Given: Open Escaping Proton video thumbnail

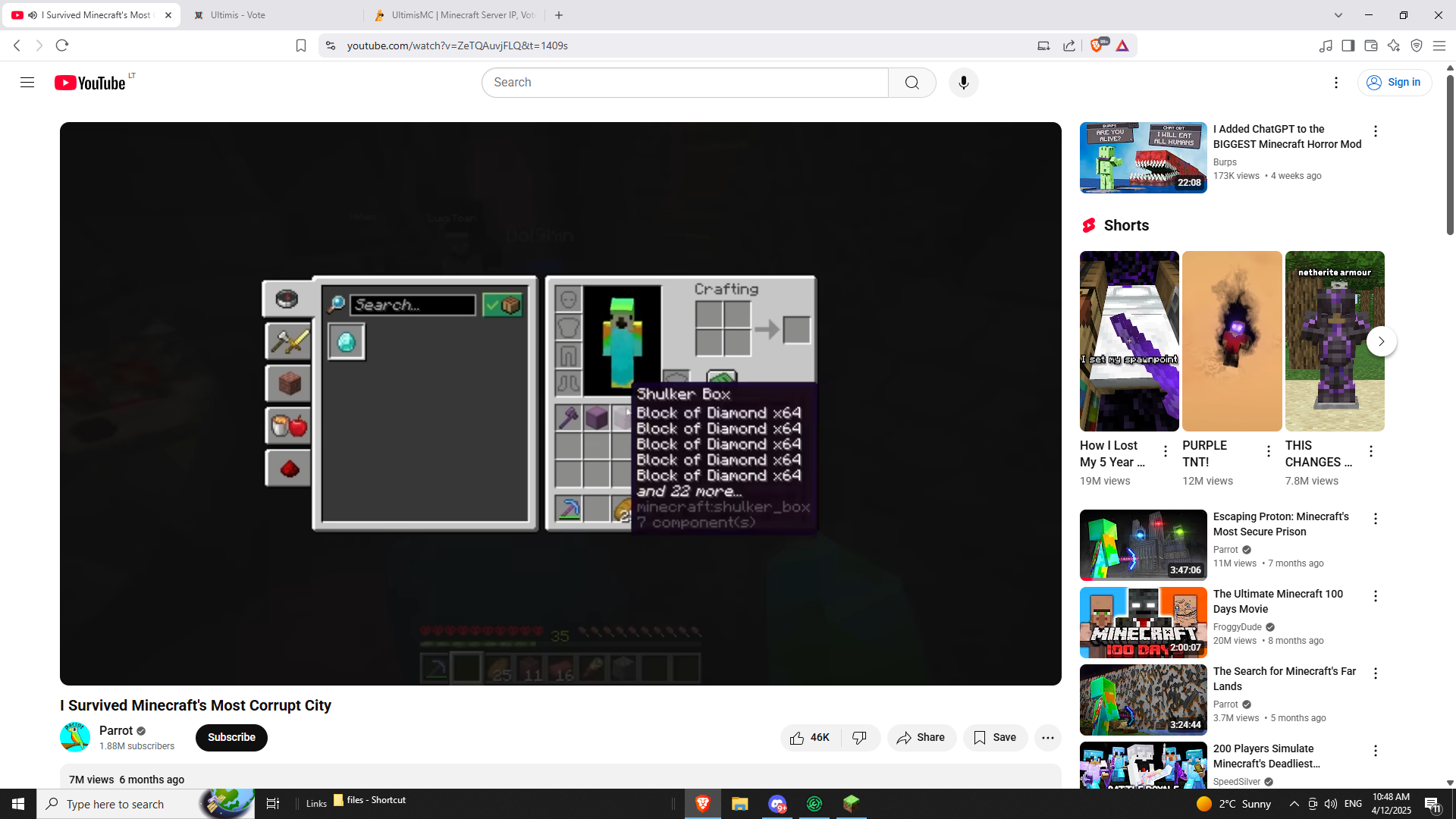Looking at the screenshot, I should (1143, 545).
